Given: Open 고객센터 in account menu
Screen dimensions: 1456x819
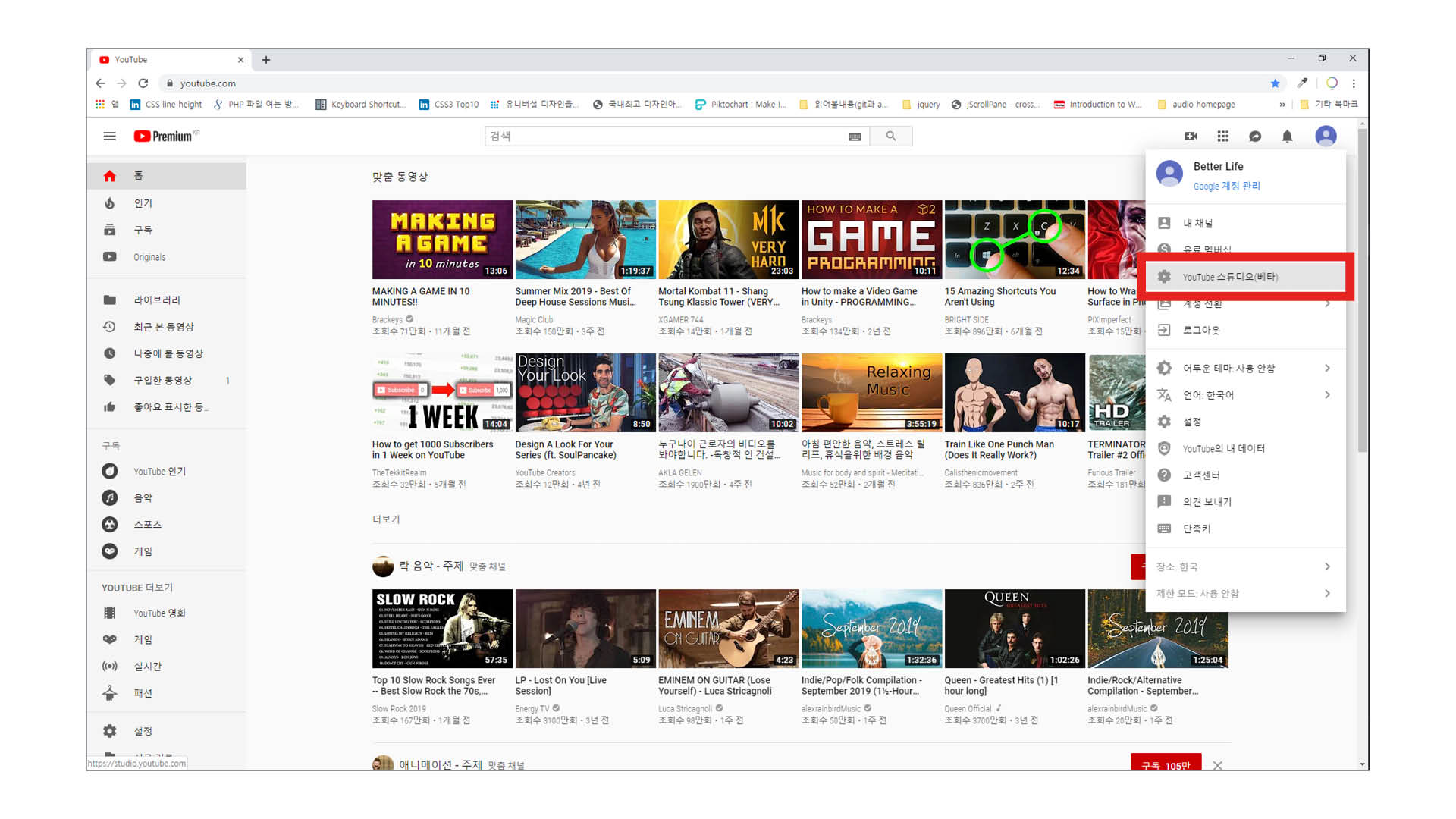Looking at the screenshot, I should pos(1245,475).
